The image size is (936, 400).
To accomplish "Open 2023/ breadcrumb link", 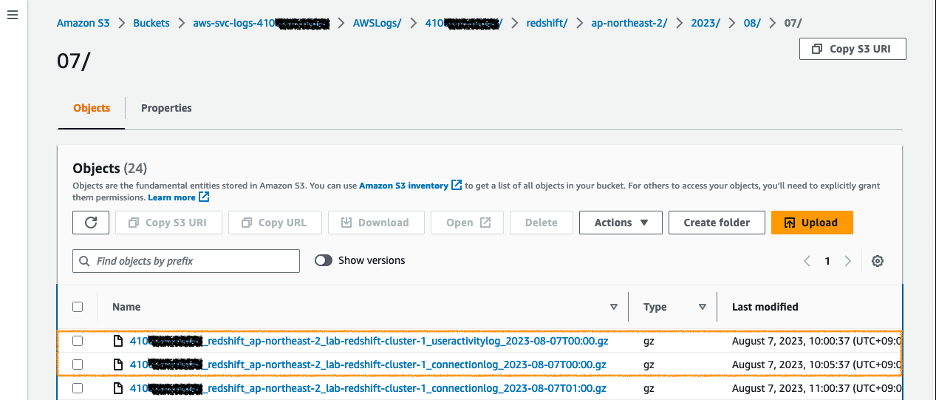I will click(706, 23).
